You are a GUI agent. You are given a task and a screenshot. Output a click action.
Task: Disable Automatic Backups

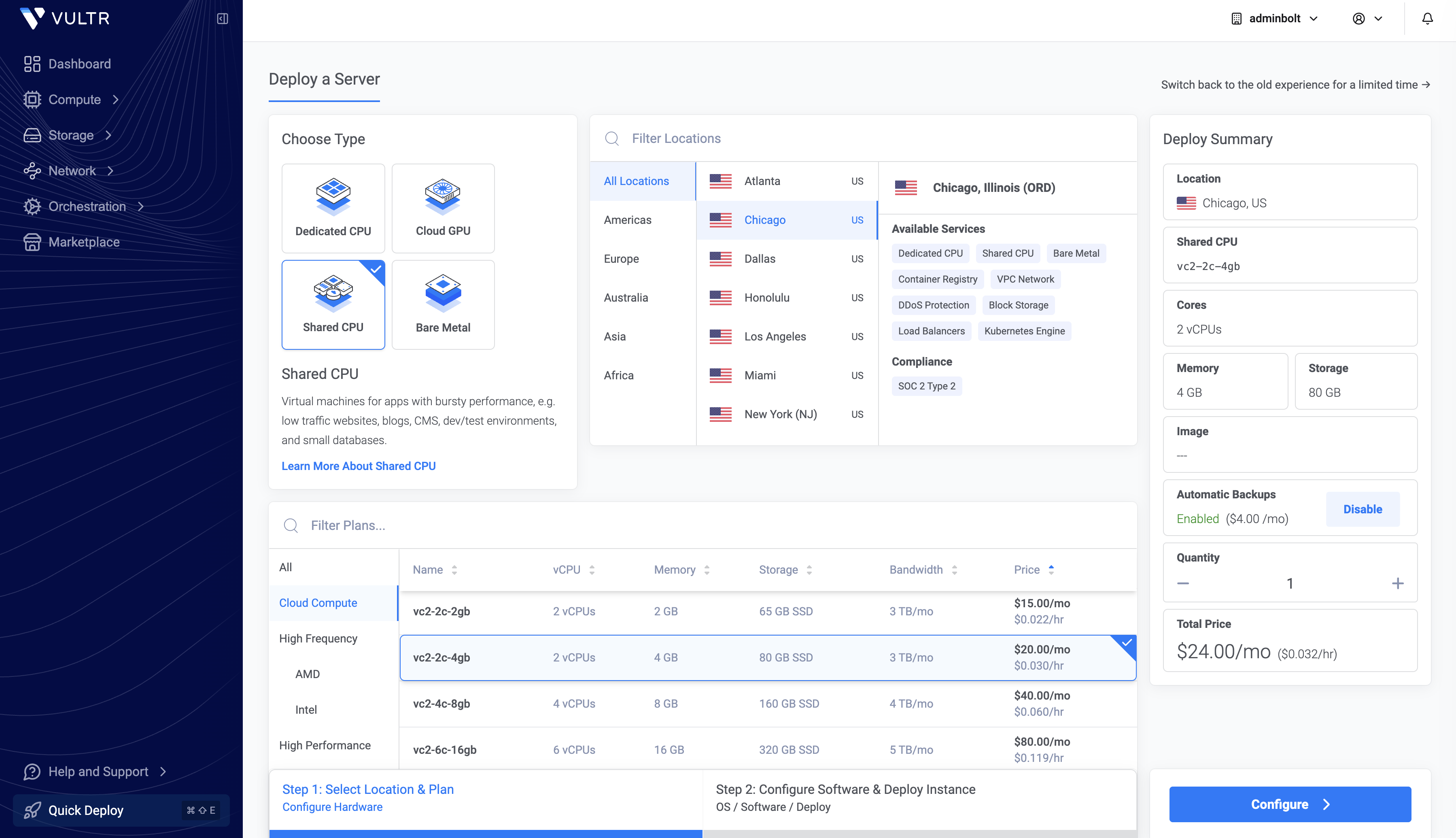1362,509
